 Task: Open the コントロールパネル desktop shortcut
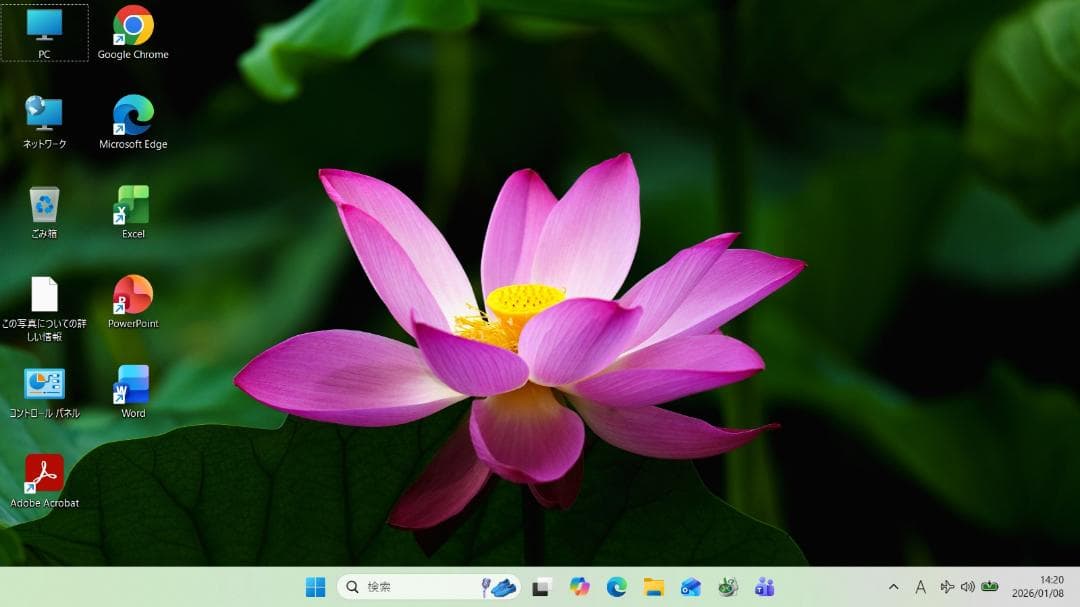[x=42, y=382]
